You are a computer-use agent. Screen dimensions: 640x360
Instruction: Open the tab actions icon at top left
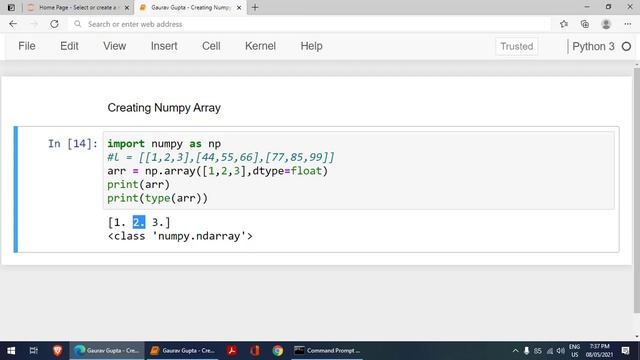tap(11, 7)
